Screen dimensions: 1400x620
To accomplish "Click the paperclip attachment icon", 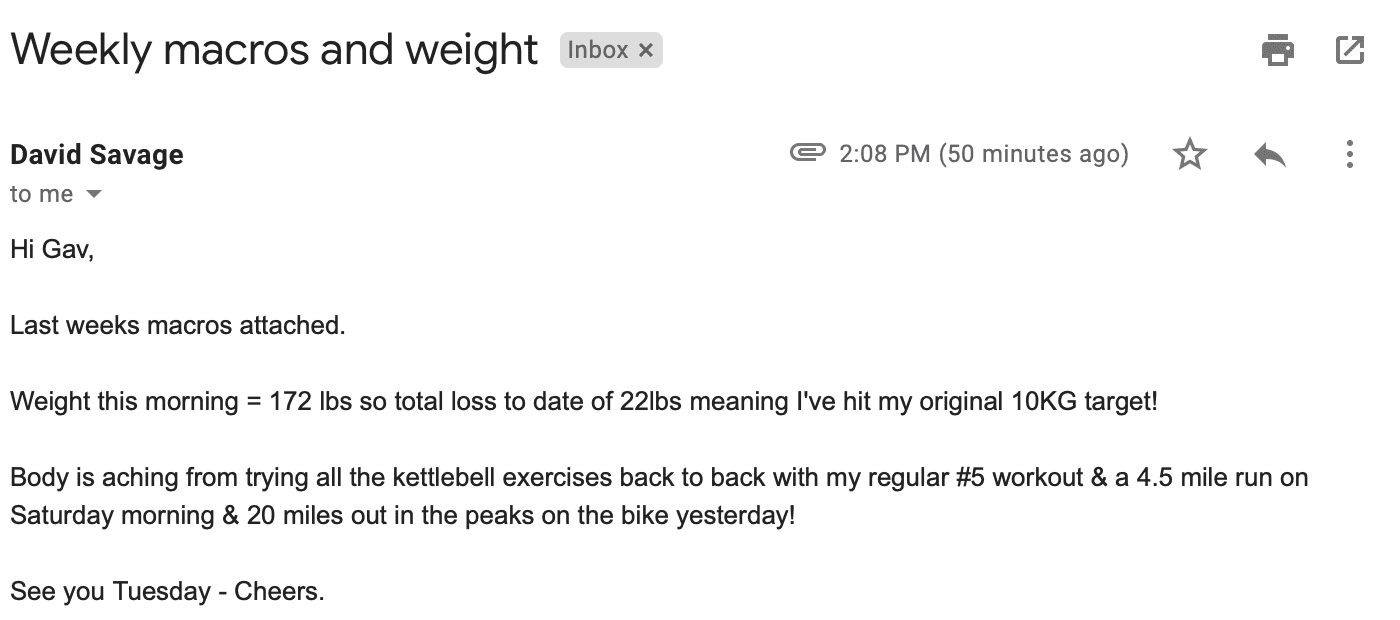I will click(807, 153).
